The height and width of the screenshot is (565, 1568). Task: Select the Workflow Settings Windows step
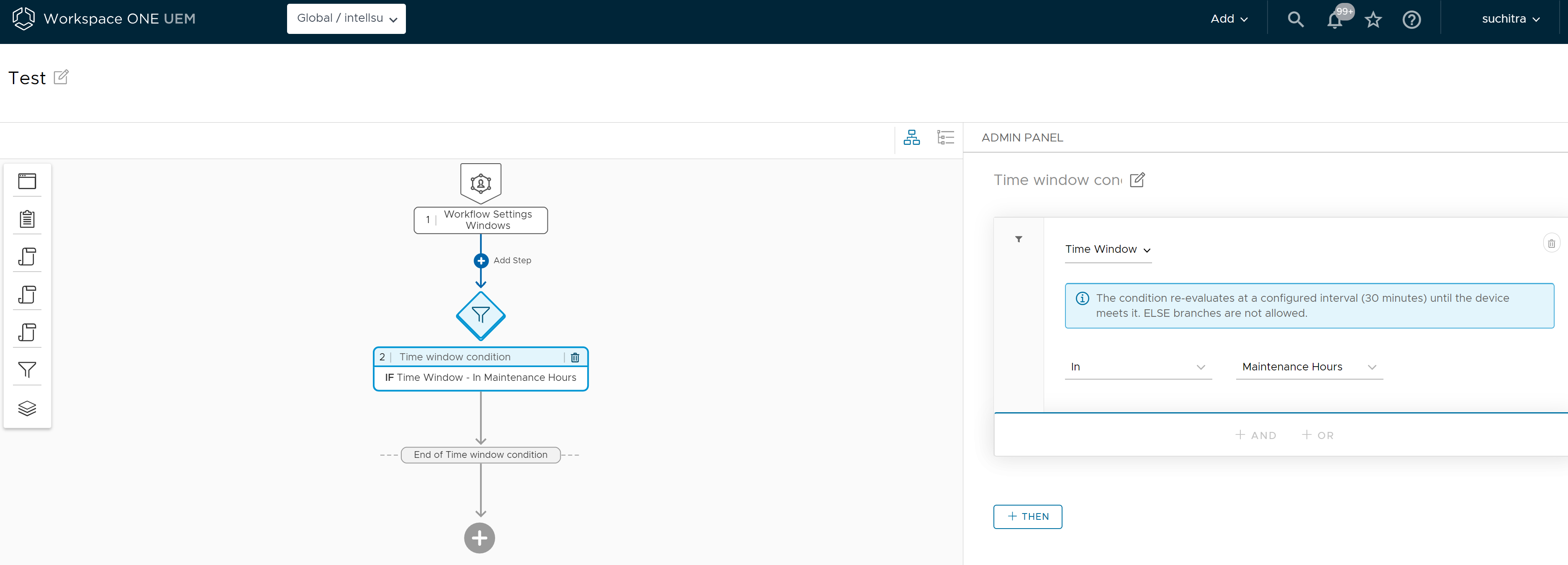tap(480, 220)
